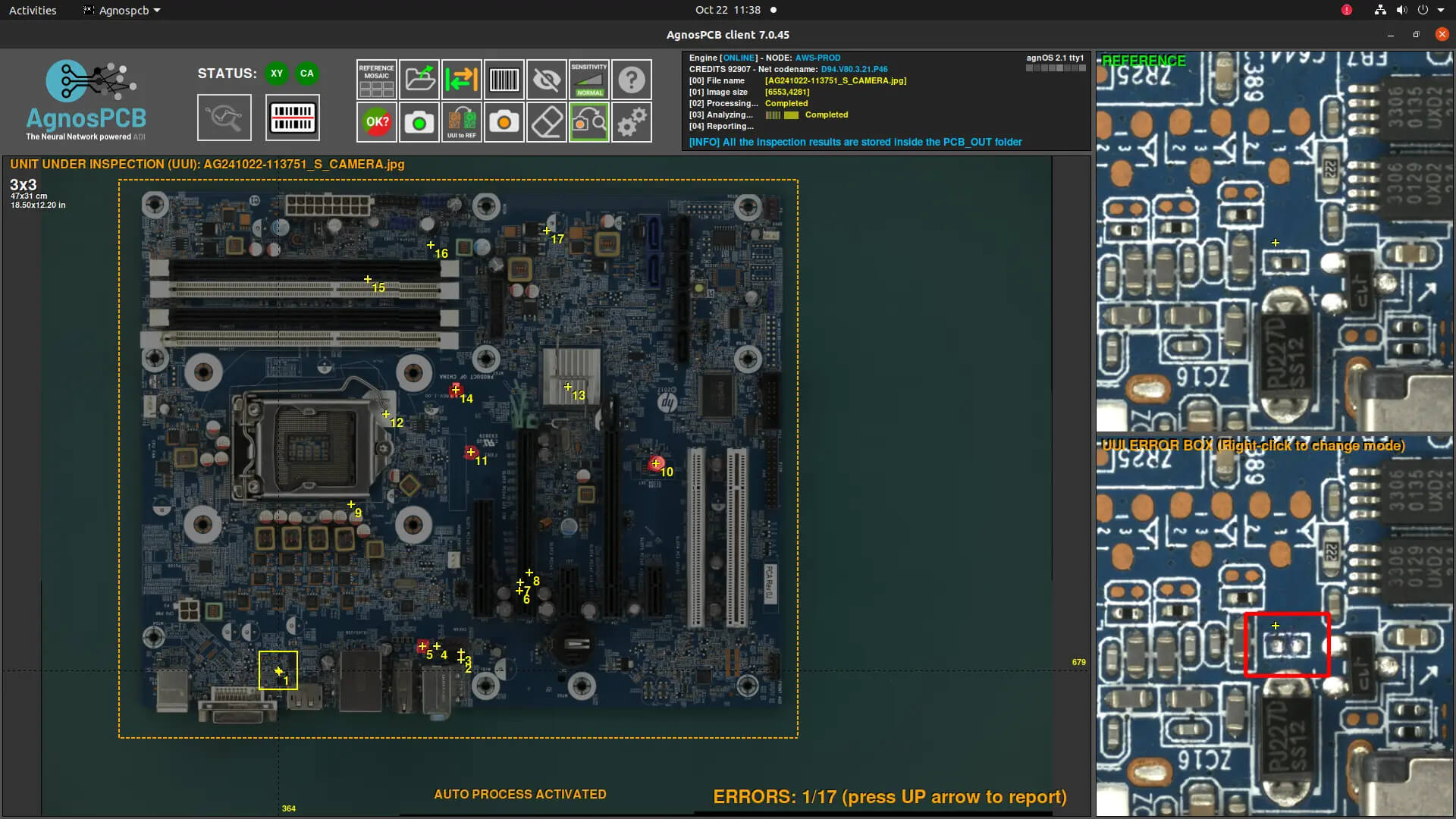Screen dimensions: 1456x819
Task: Select the eraser tool icon
Action: pyautogui.click(x=547, y=122)
